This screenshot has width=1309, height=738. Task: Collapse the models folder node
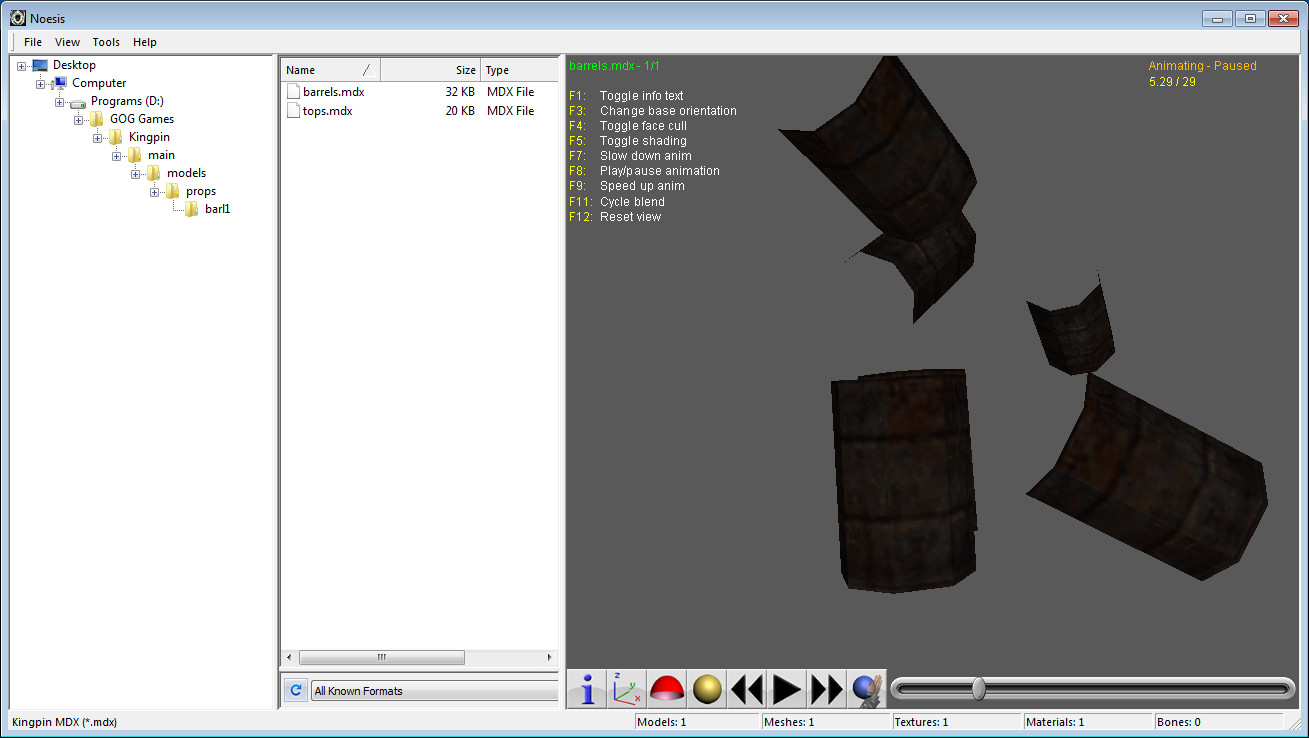pos(136,174)
